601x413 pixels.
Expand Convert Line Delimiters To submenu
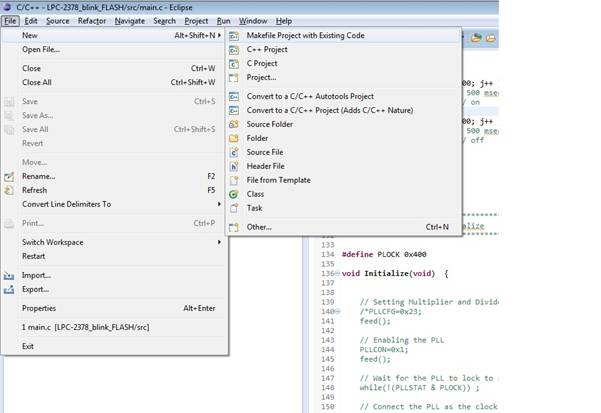pyautogui.click(x=219, y=204)
